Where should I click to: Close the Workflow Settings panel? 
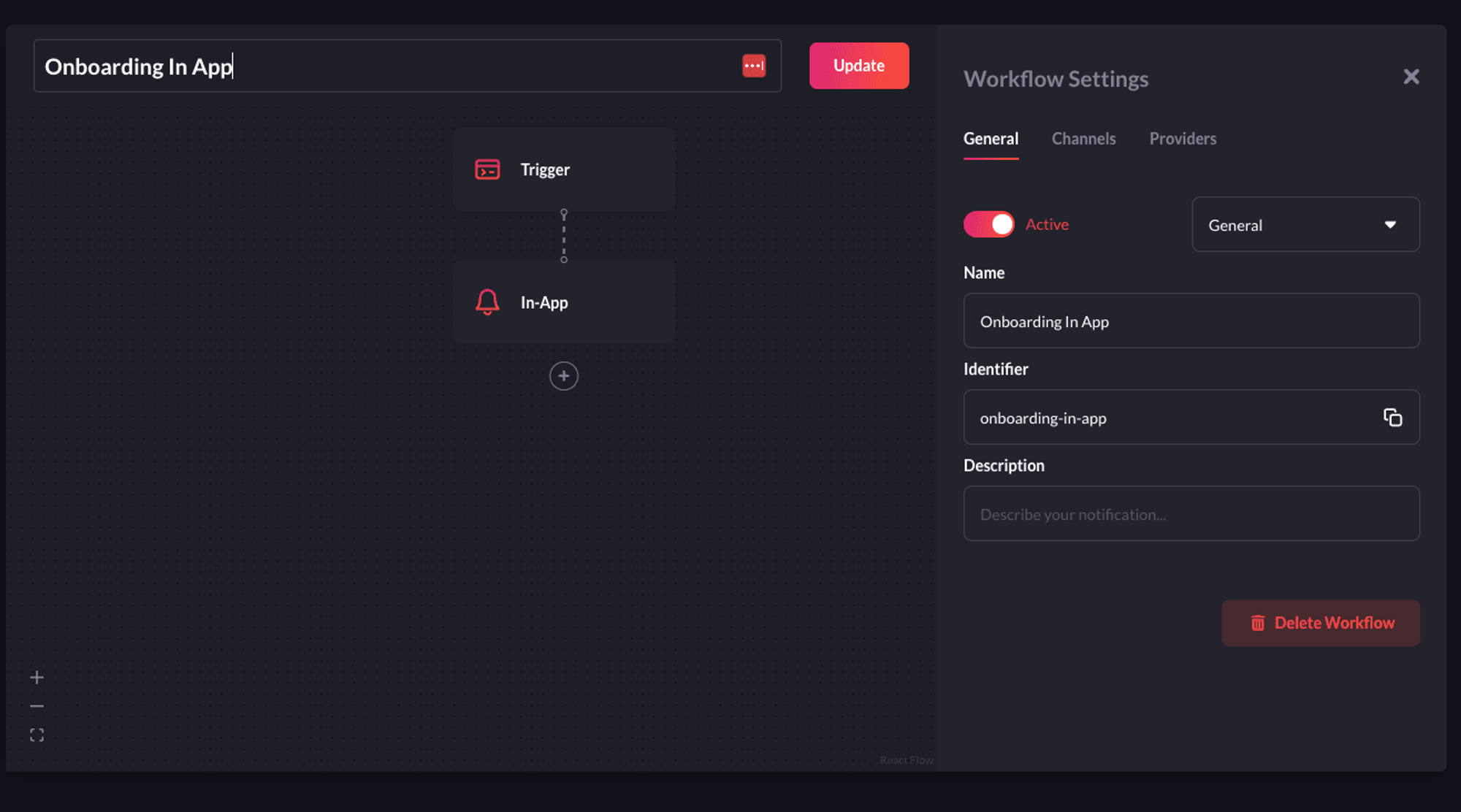(1411, 77)
